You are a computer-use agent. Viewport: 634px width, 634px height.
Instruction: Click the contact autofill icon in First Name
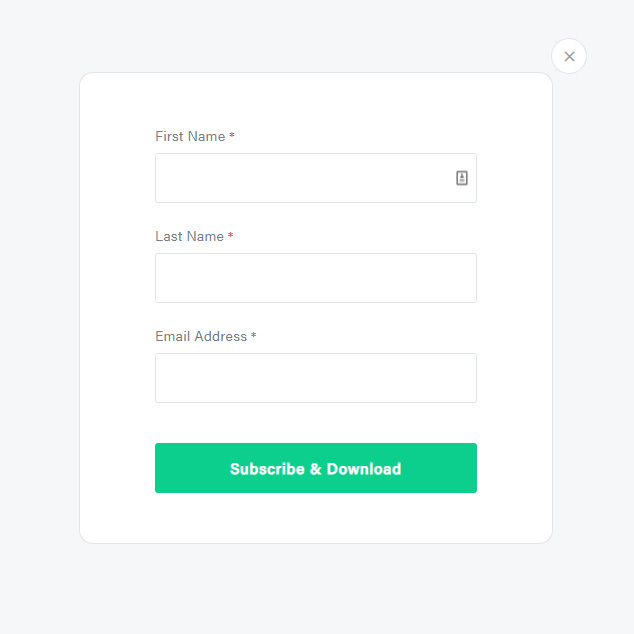[x=462, y=178]
